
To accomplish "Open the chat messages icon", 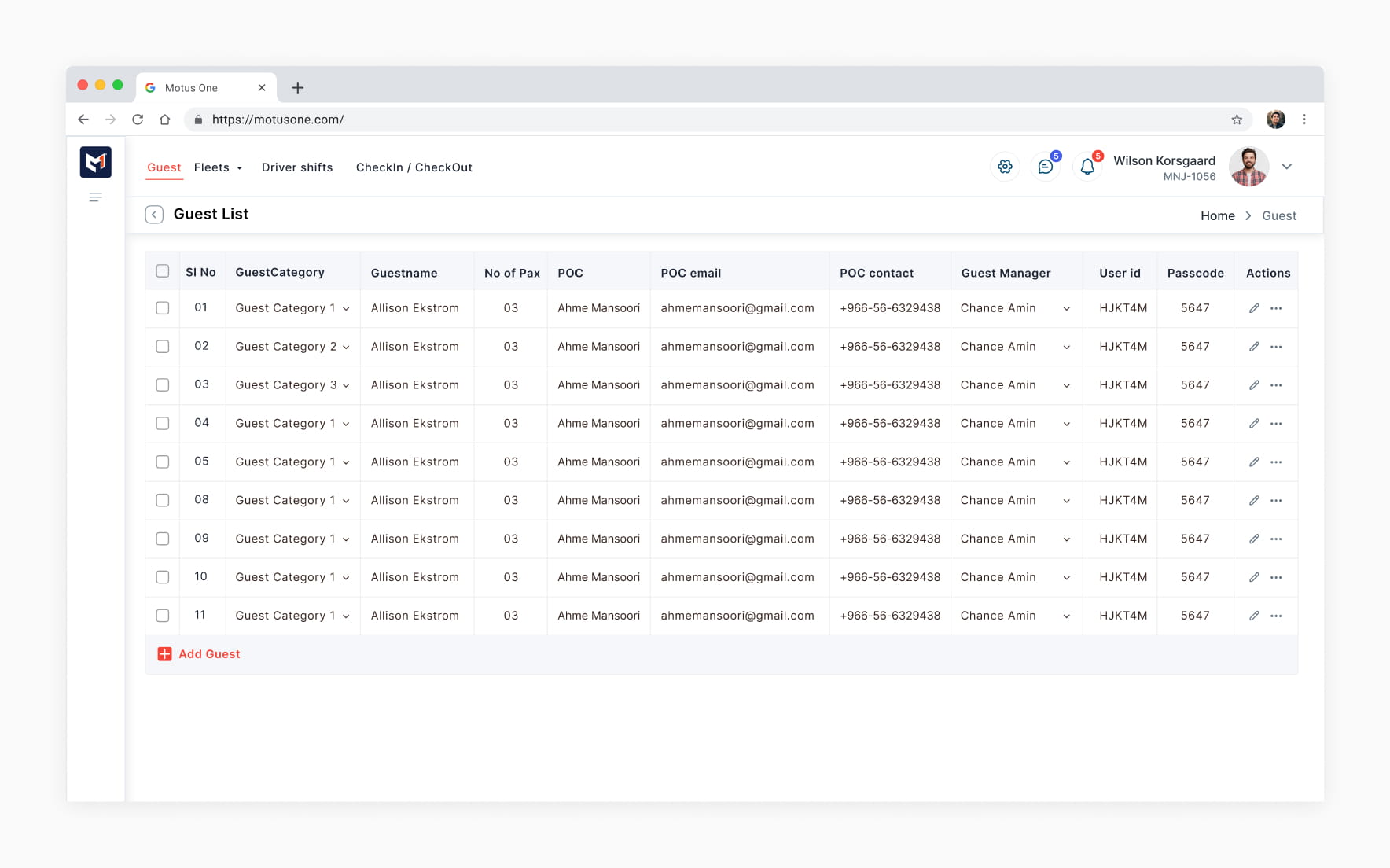I will tap(1045, 167).
